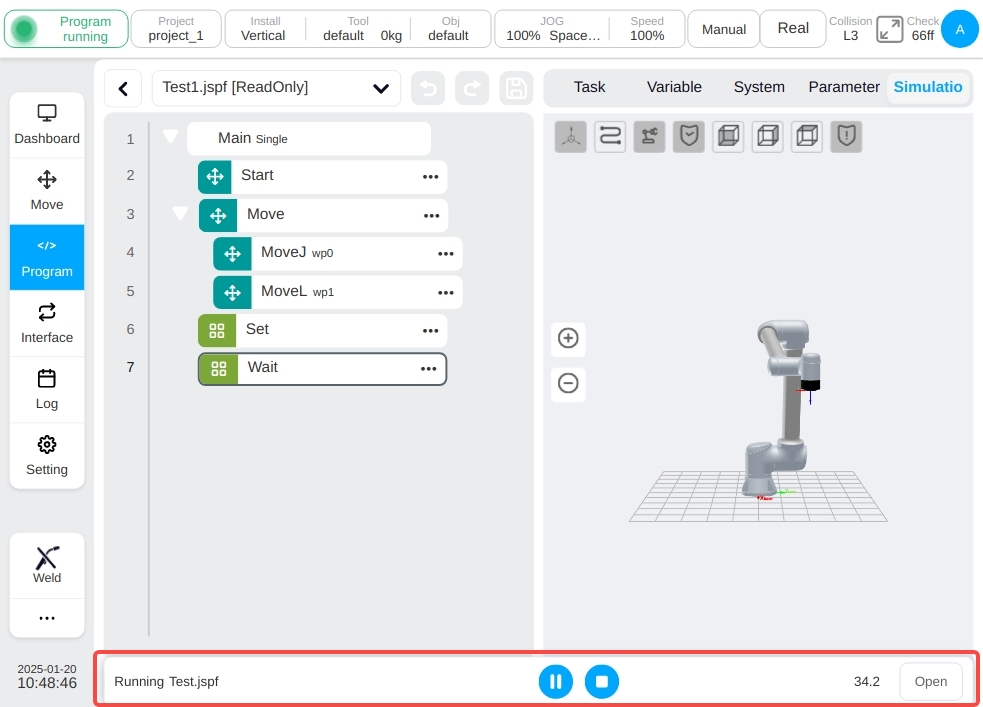Click the Manual mode button
Image resolution: width=983 pixels, height=707 pixels.
(723, 29)
